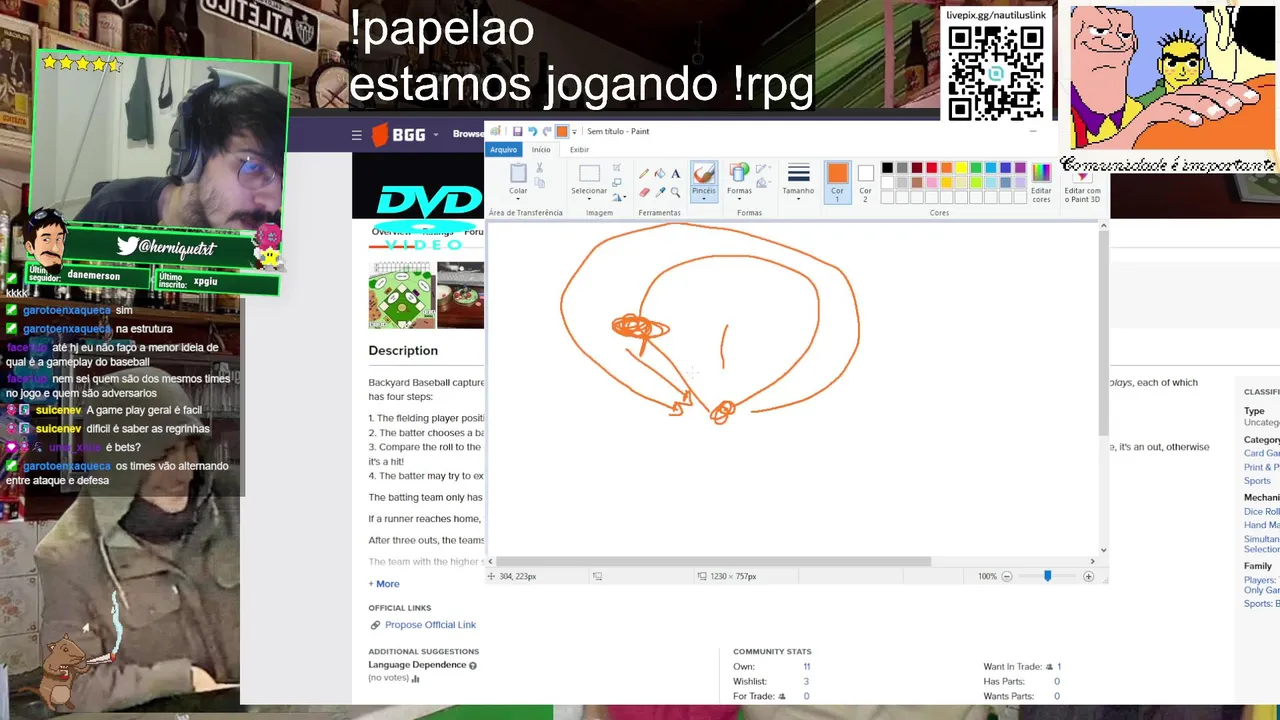Pick the black color swatch
The width and height of the screenshot is (1280, 720).
(887, 168)
